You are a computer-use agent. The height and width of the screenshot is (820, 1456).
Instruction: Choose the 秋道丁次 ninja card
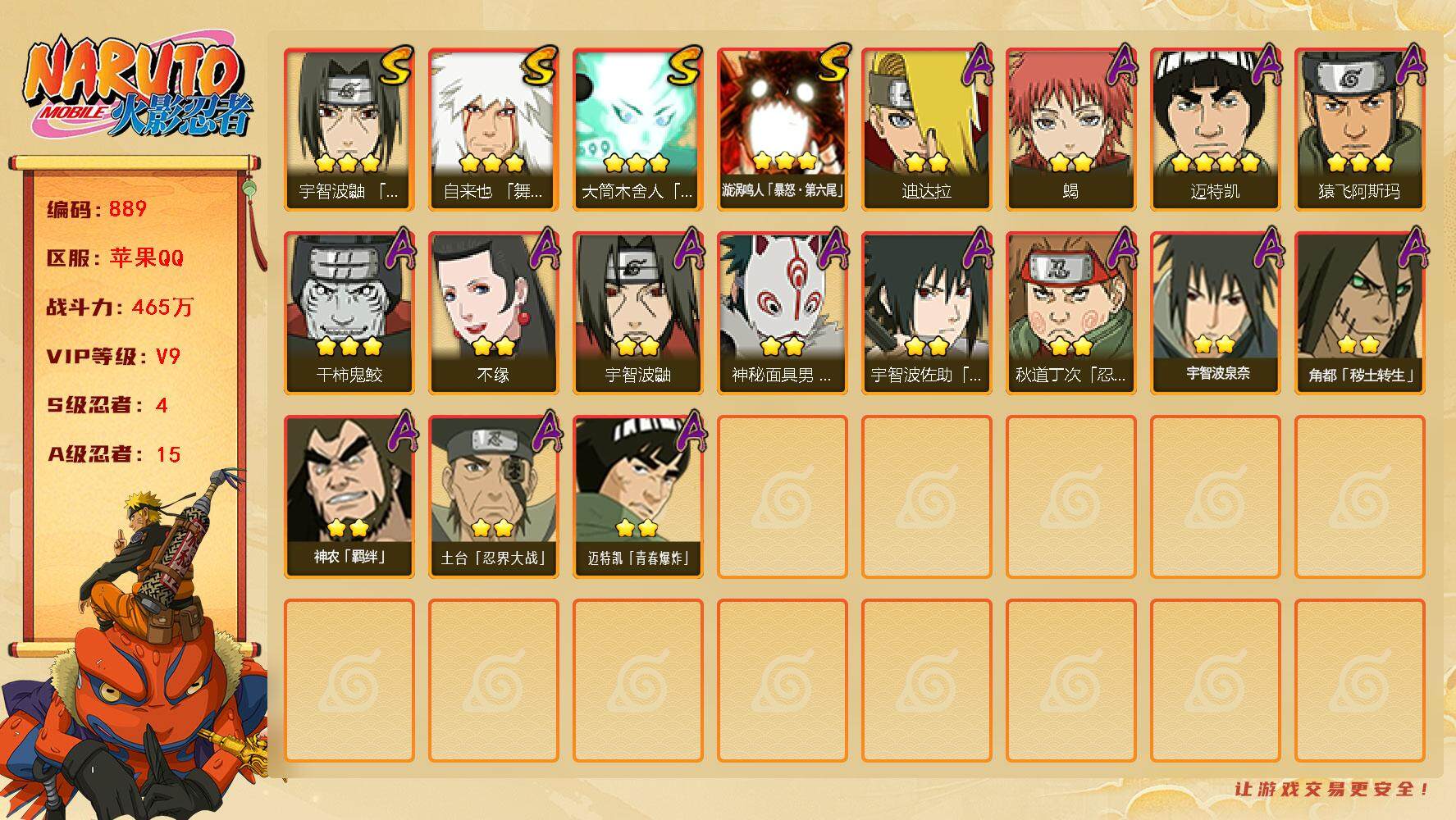click(1070, 313)
